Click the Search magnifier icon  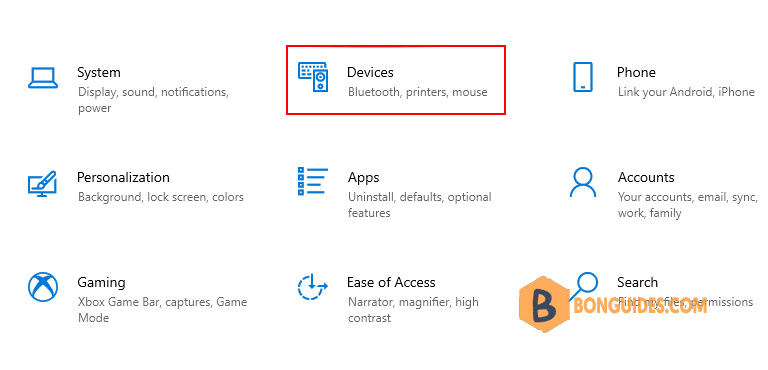586,285
